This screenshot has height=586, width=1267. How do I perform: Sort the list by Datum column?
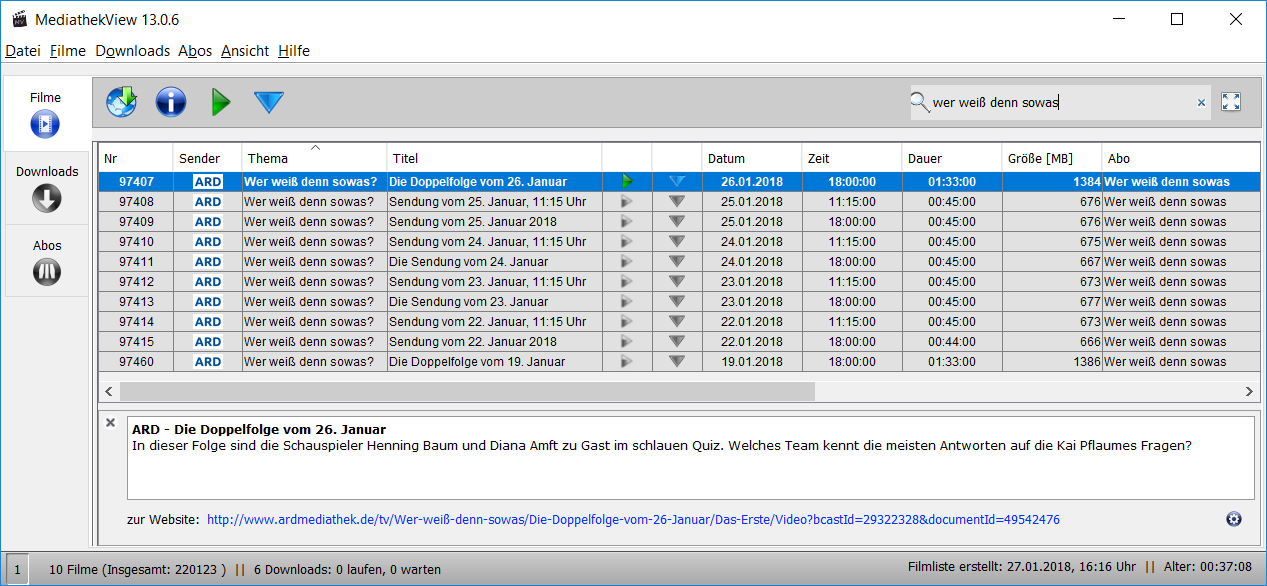tap(750, 158)
